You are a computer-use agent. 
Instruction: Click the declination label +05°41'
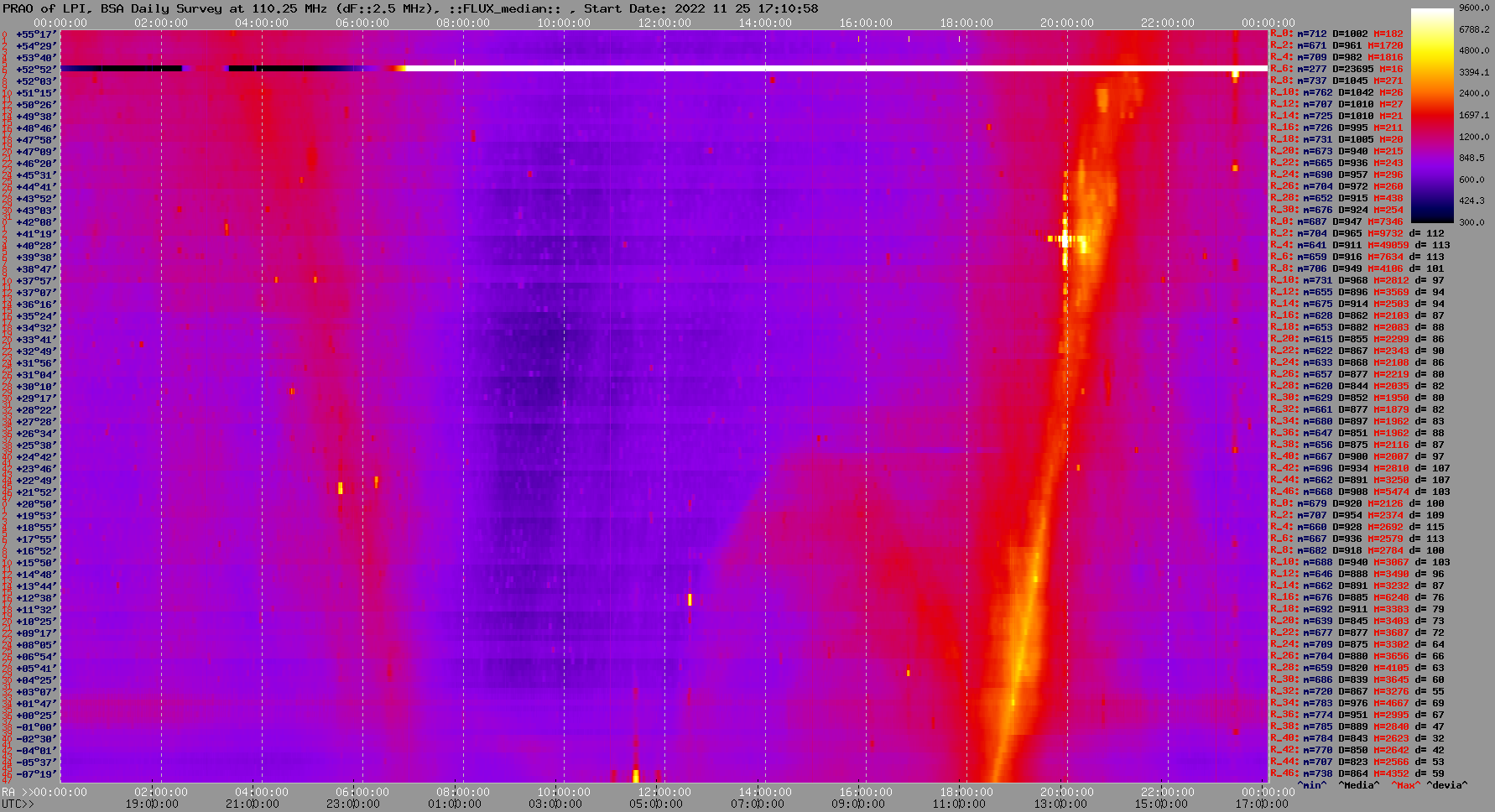(x=36, y=669)
